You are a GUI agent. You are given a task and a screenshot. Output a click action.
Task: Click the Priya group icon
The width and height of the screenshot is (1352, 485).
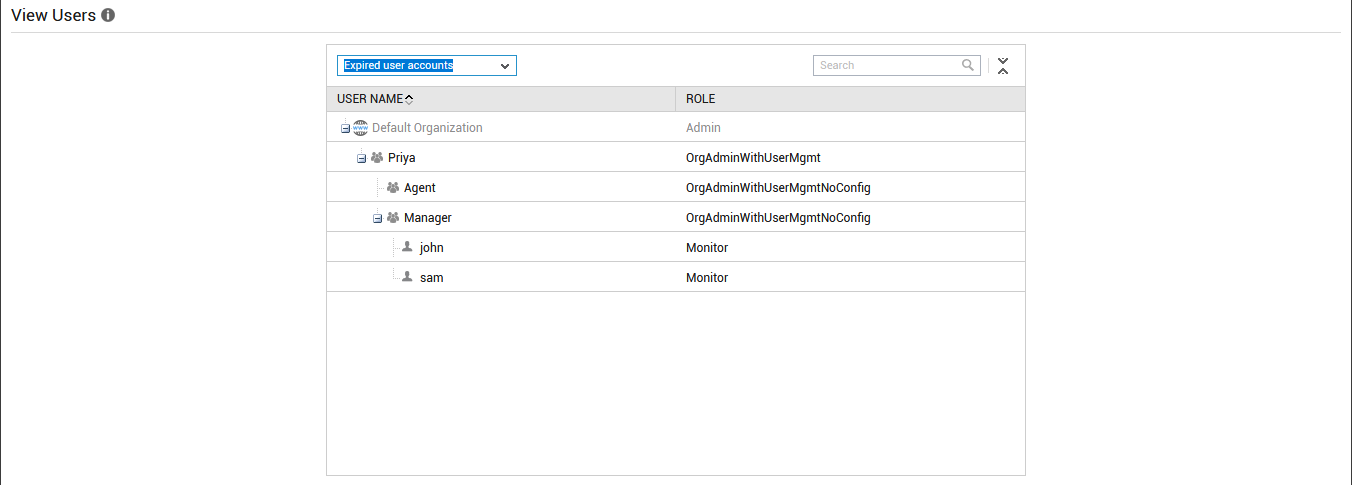click(377, 158)
